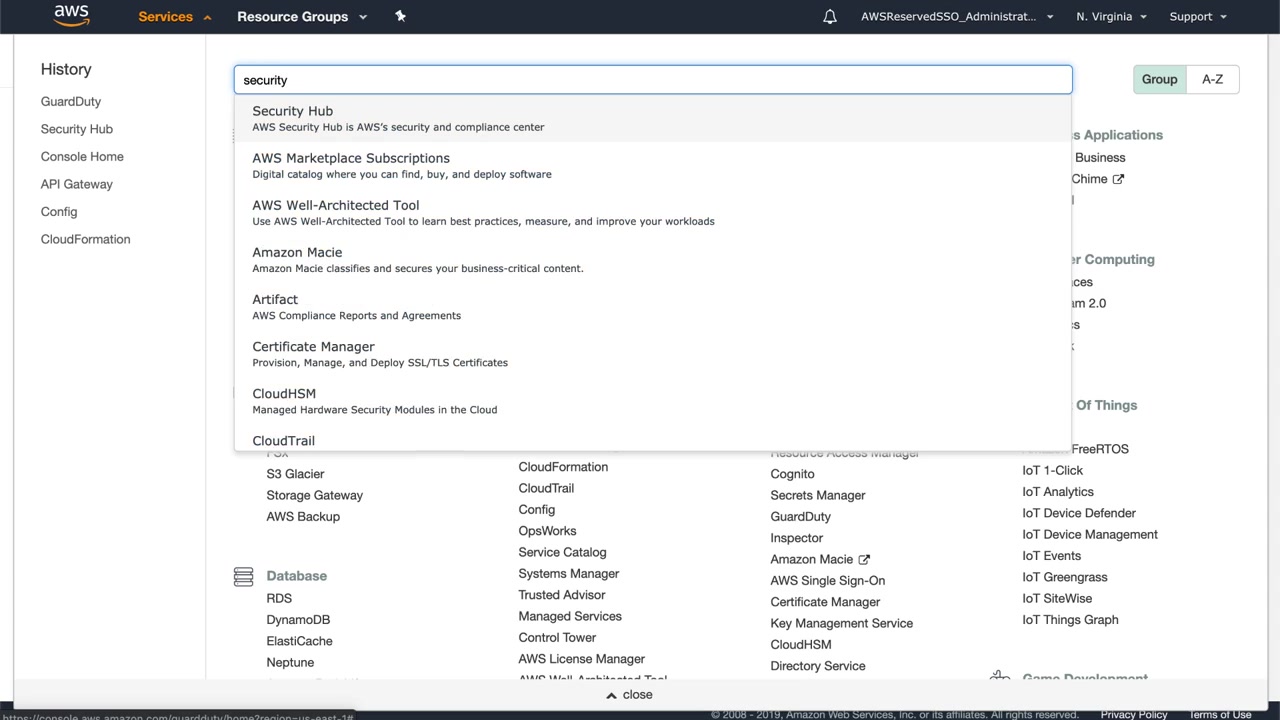Screen dimensions: 1280x720
Task: Open GuardDuty from History sidebar
Action: [x=71, y=102]
